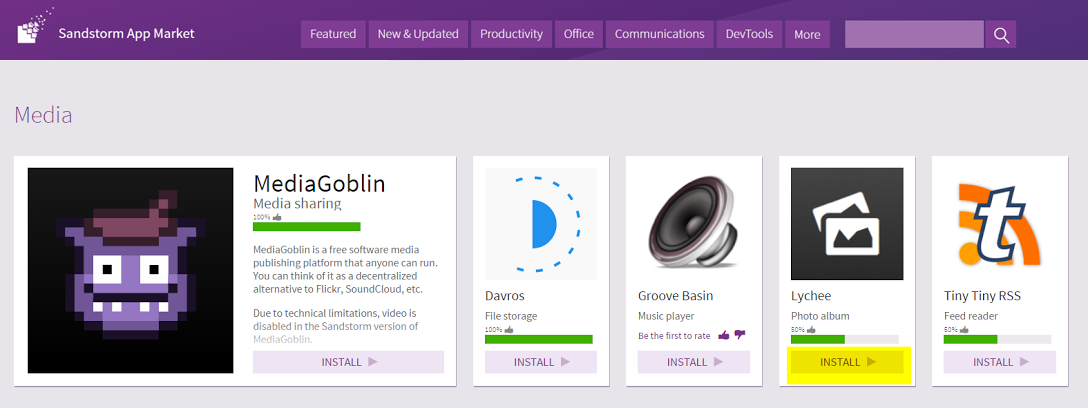The width and height of the screenshot is (1088, 408).
Task: Rate Groove Basin with thumbs down
Action: tap(739, 335)
